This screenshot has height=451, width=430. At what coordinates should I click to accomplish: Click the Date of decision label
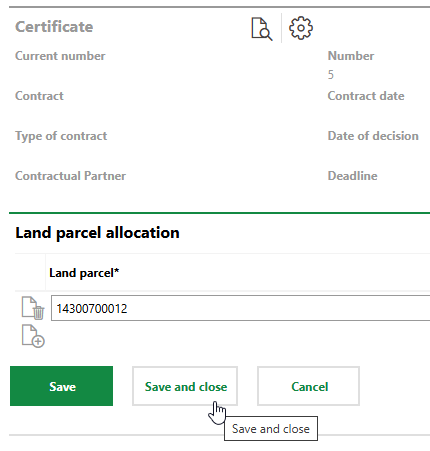[x=373, y=136]
